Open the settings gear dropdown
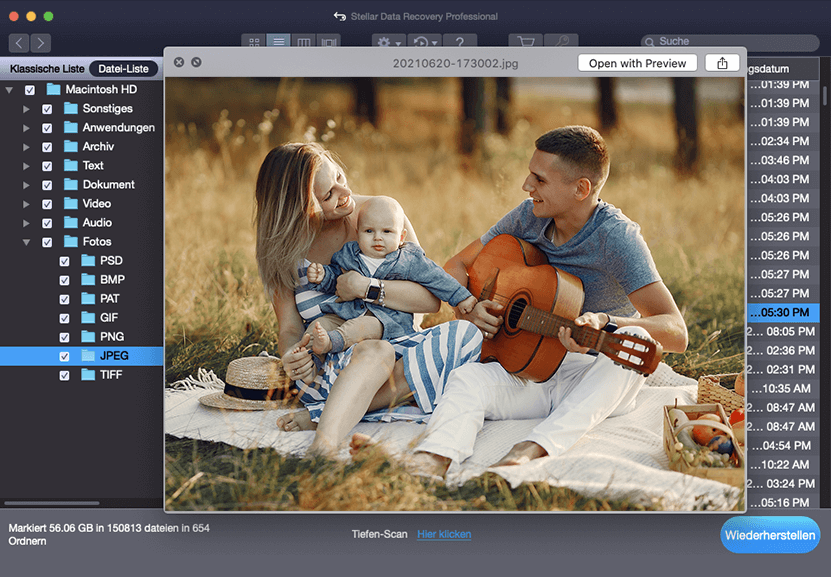 pyautogui.click(x=387, y=43)
